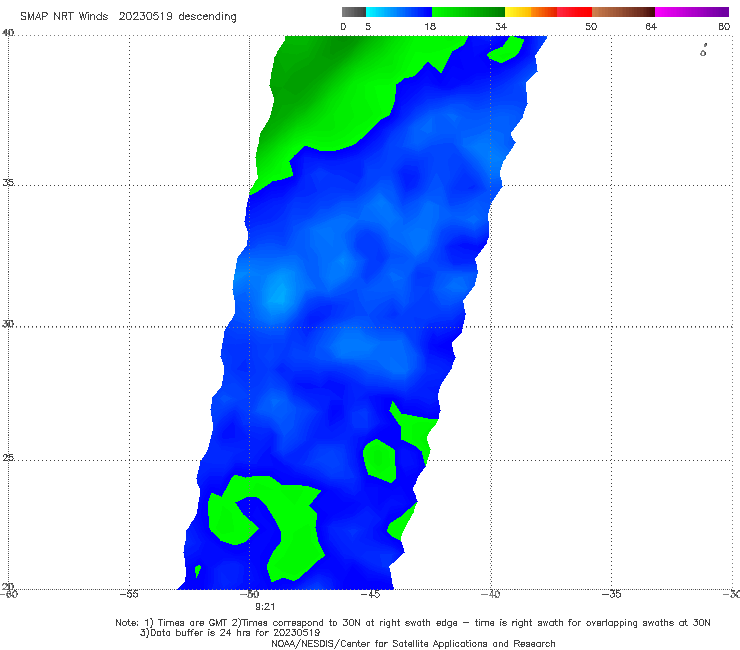Click the color bar label '18'
The image size is (740, 650).
click(x=430, y=26)
